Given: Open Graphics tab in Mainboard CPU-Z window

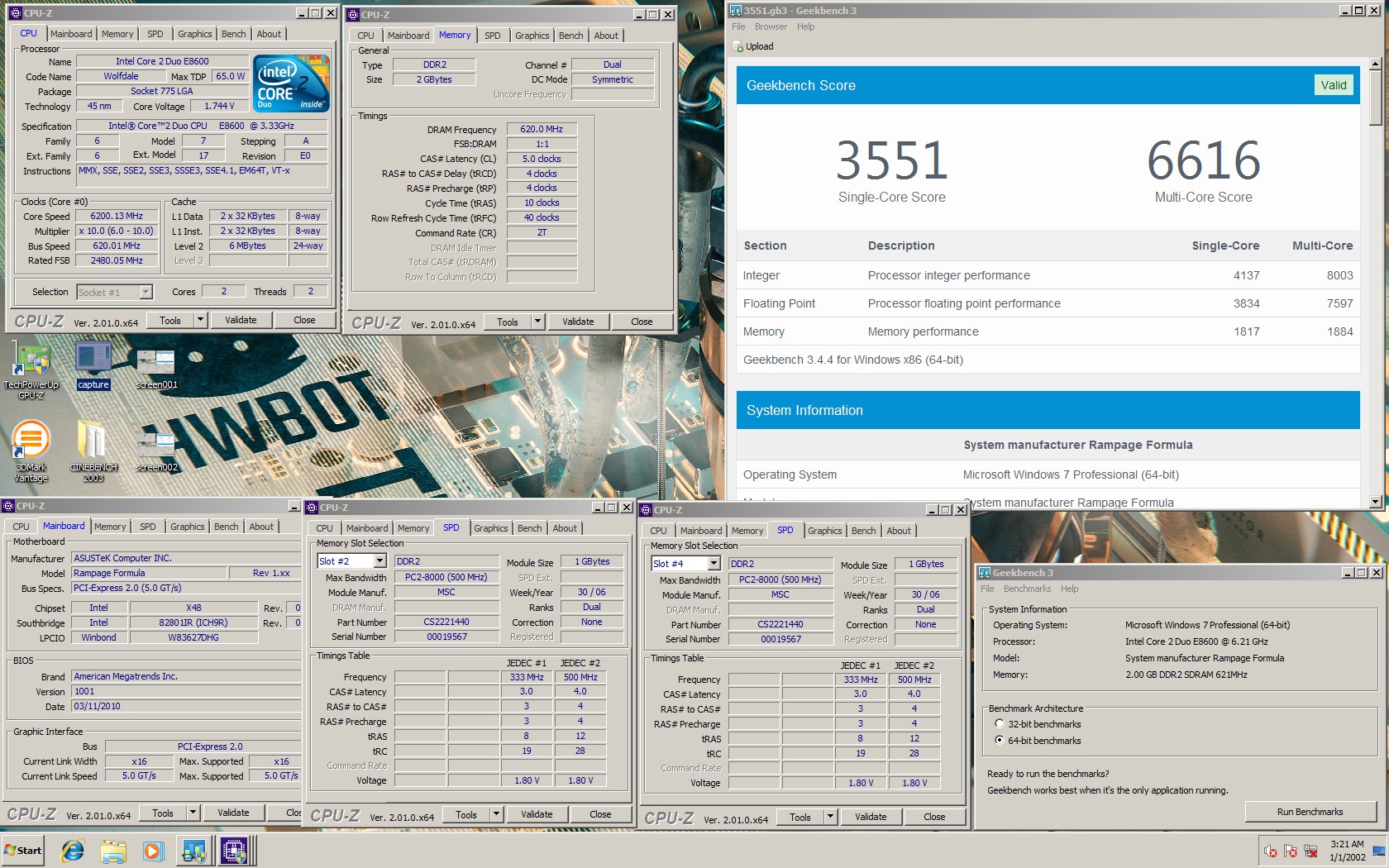Looking at the screenshot, I should coord(187,527).
